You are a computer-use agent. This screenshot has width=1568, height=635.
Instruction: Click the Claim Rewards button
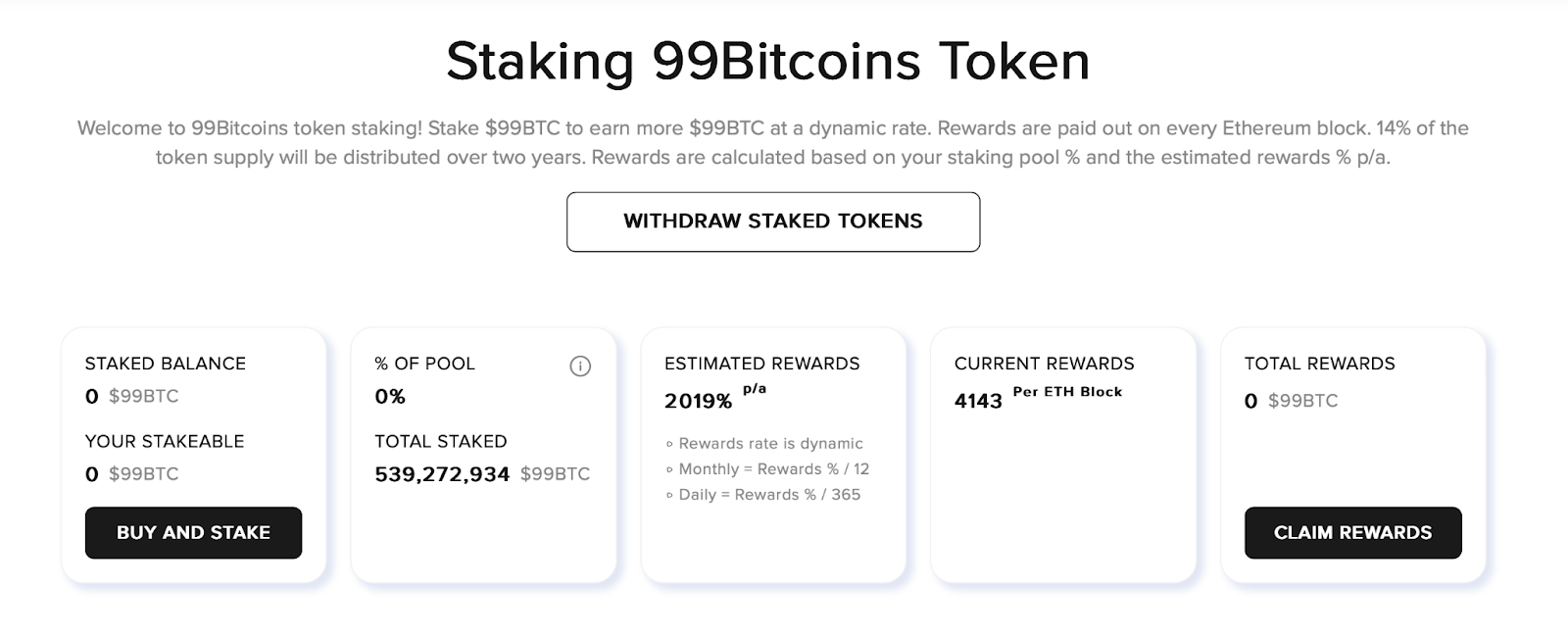[x=1352, y=533]
